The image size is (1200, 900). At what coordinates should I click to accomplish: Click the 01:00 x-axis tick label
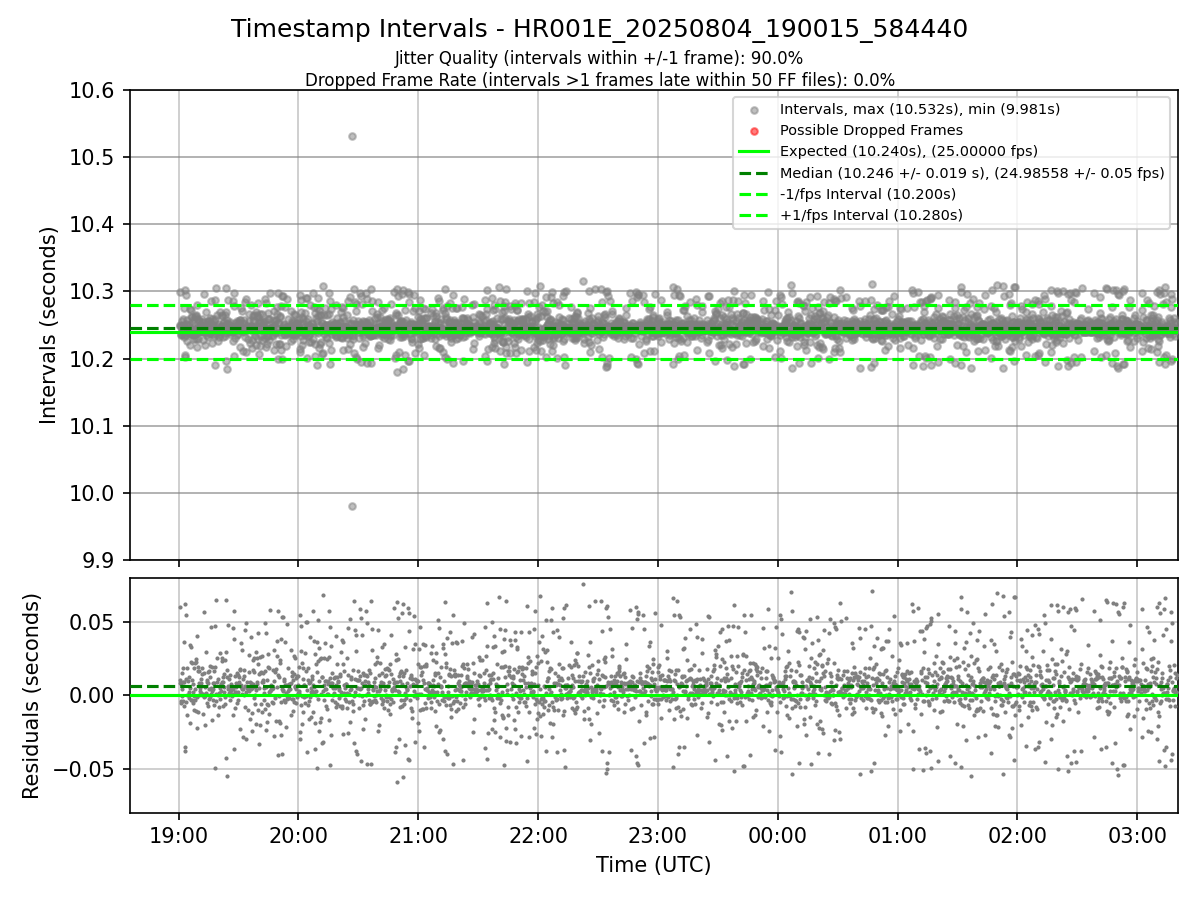click(x=897, y=834)
